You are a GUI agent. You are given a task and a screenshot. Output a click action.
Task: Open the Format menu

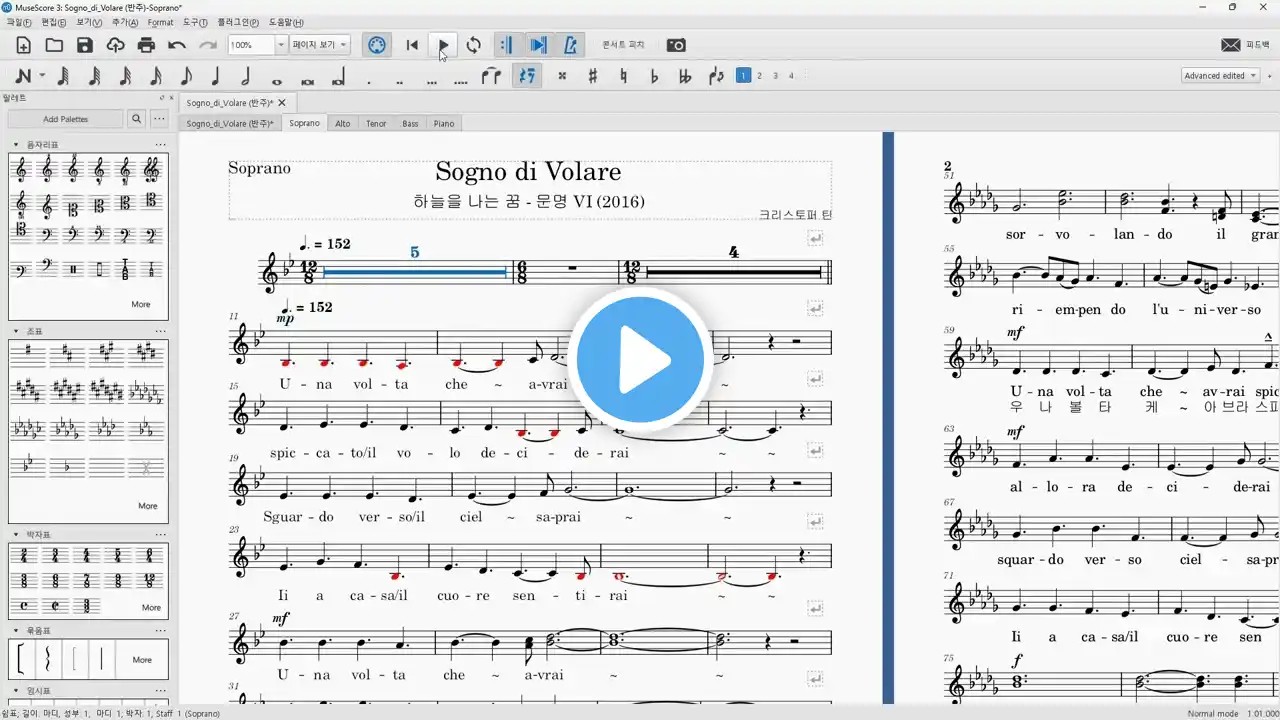(x=160, y=21)
